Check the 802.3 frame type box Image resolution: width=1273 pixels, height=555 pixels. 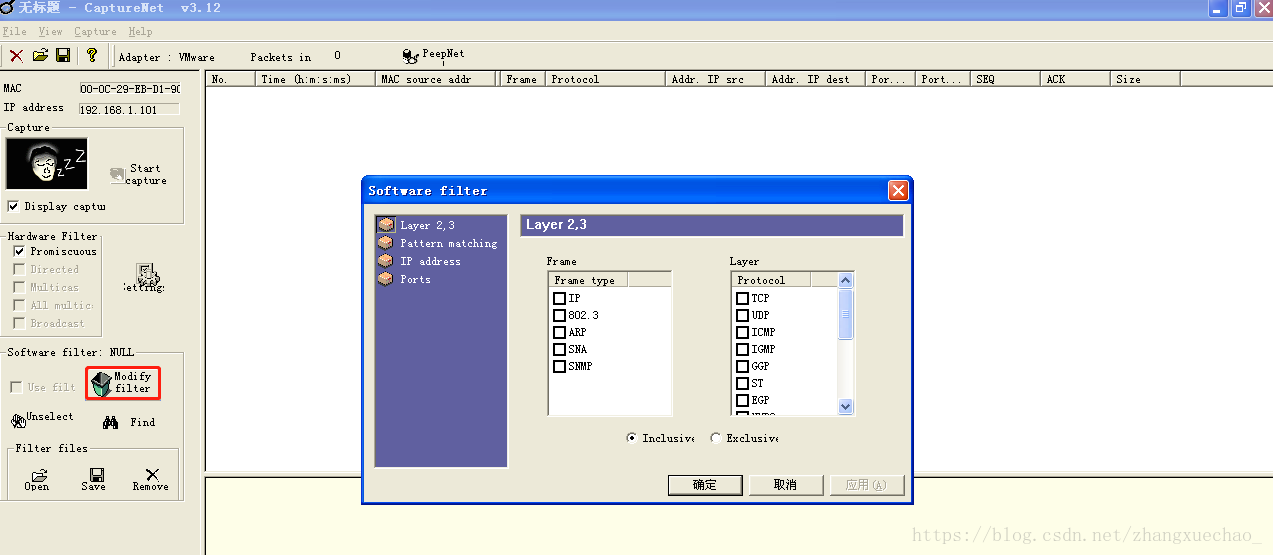coord(559,315)
